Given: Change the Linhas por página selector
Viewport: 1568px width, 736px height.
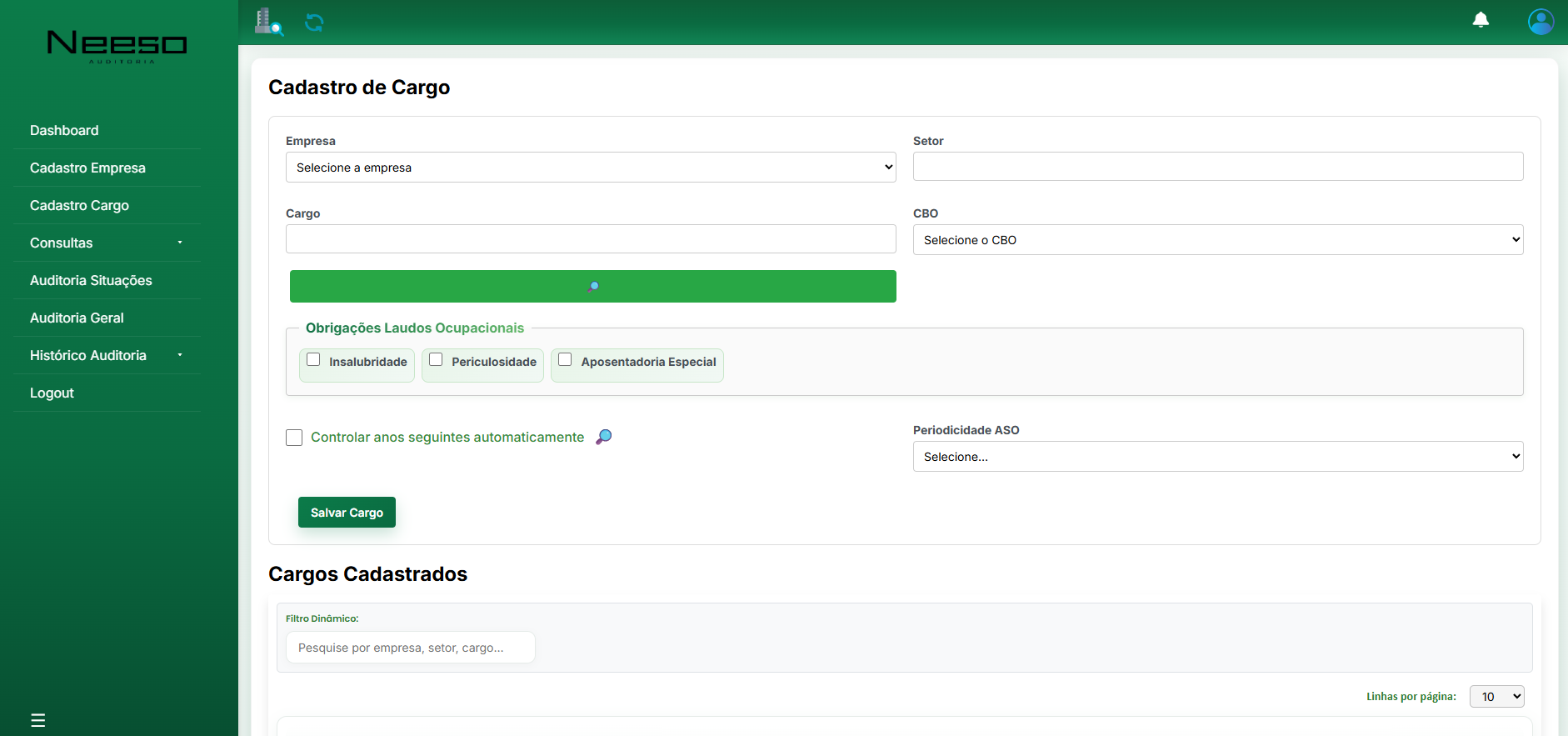Looking at the screenshot, I should (1496, 697).
